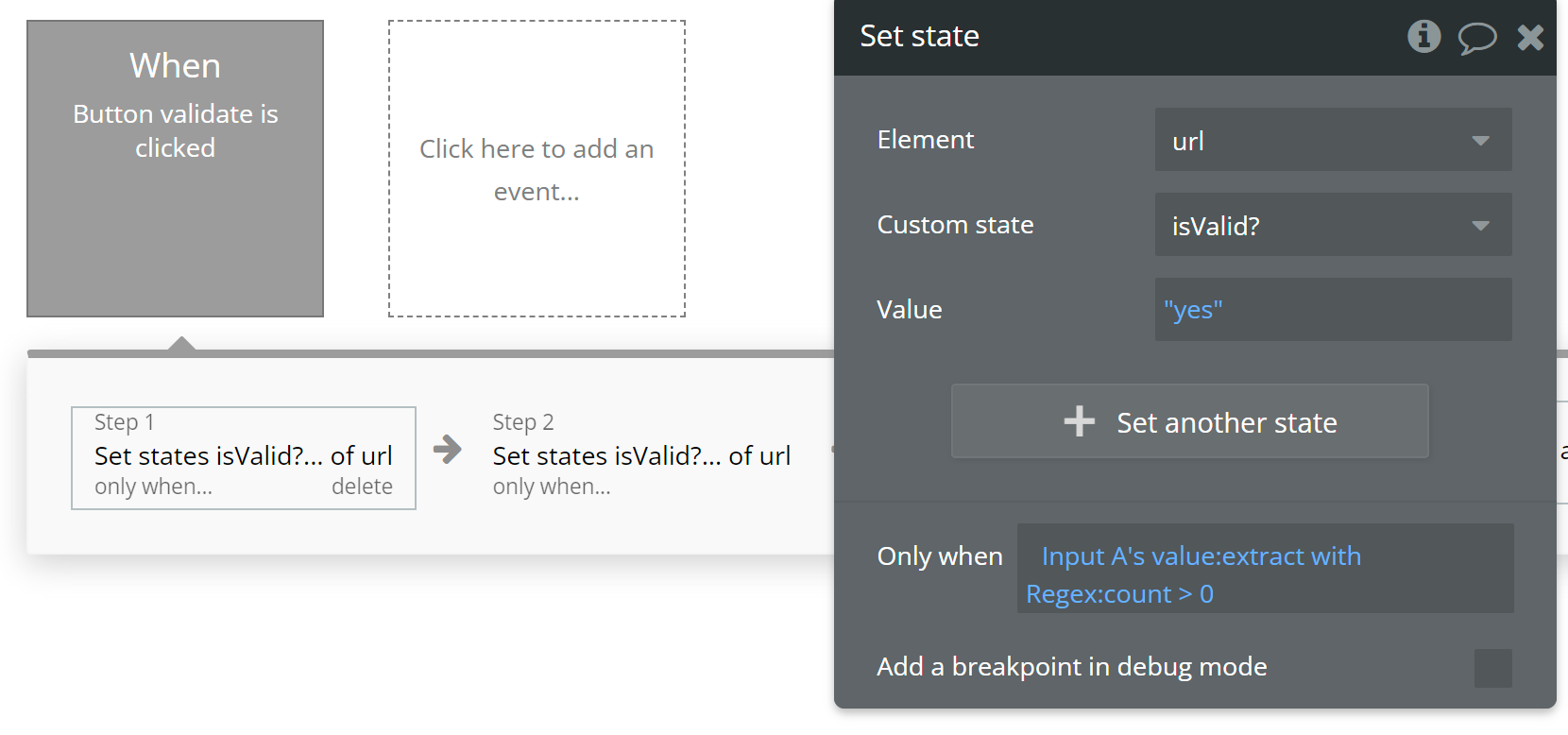Click the Custom state dropdown arrow
The width and height of the screenshot is (1568, 735).
pos(1480,226)
